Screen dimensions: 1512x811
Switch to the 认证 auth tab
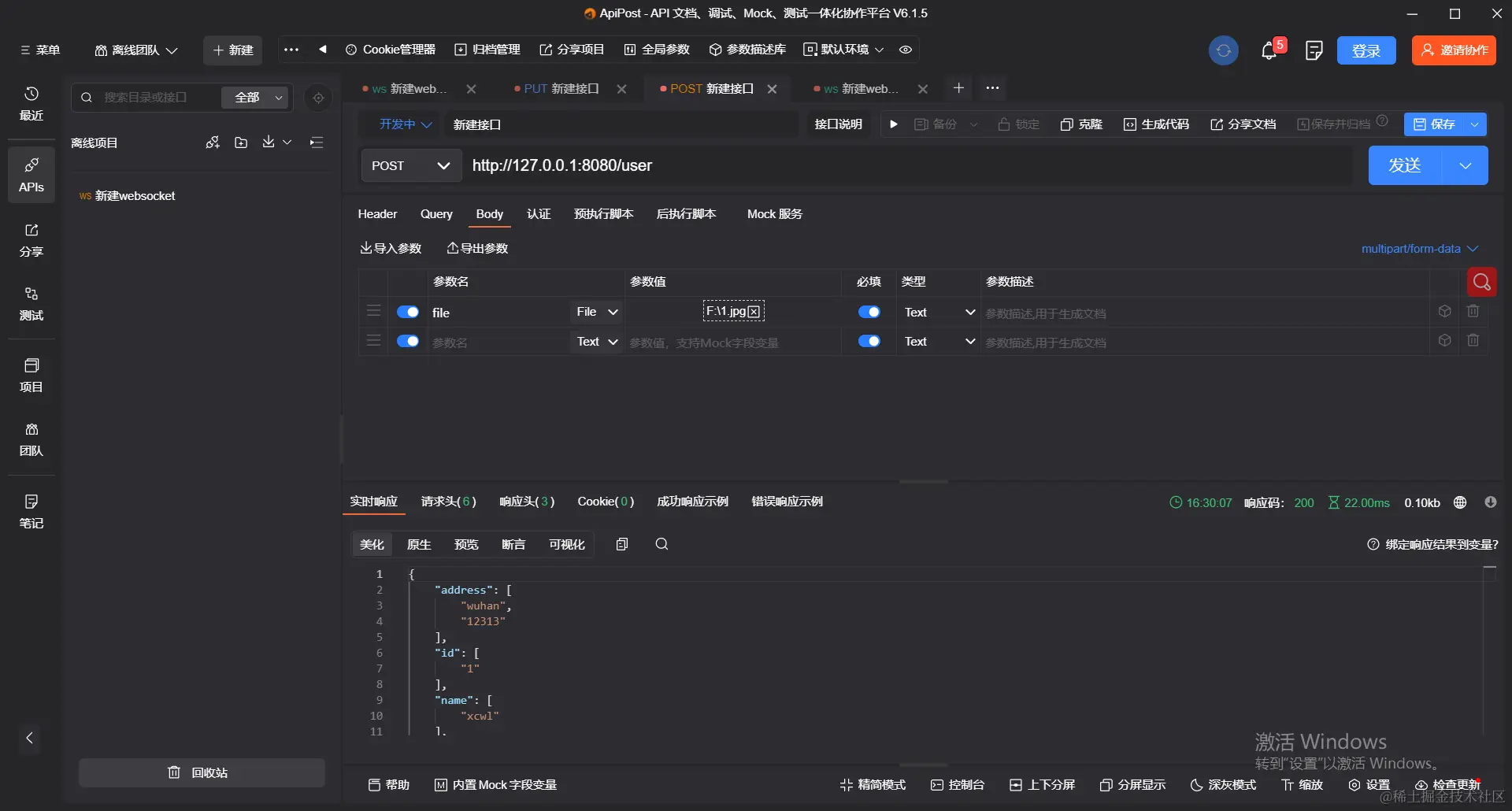pyautogui.click(x=539, y=214)
